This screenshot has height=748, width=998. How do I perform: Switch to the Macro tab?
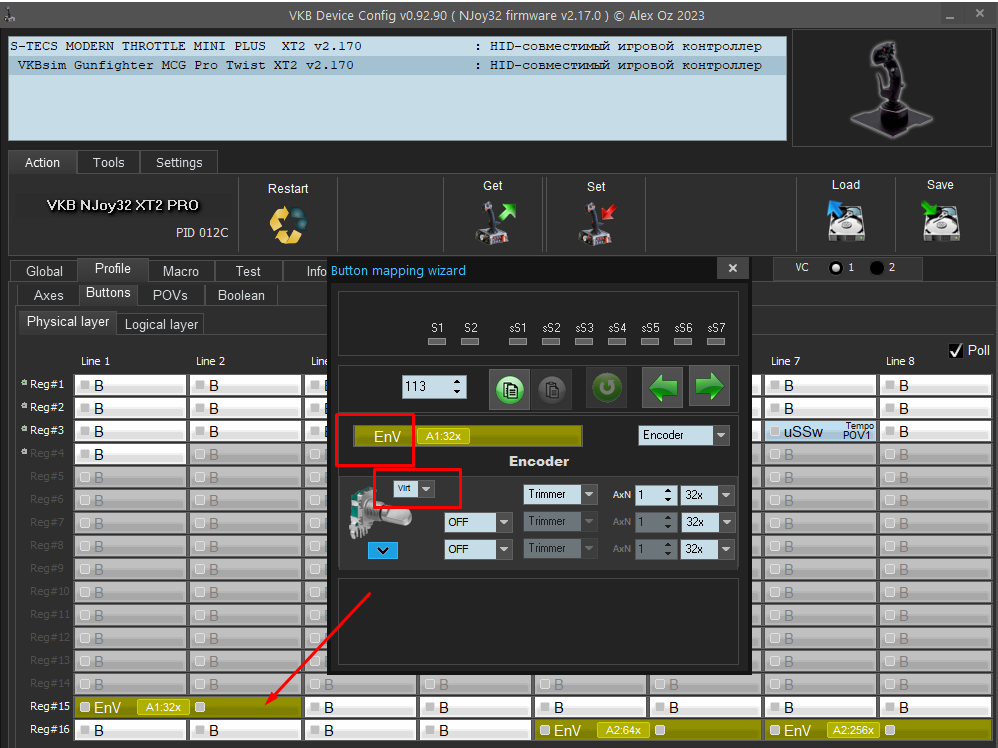181,271
